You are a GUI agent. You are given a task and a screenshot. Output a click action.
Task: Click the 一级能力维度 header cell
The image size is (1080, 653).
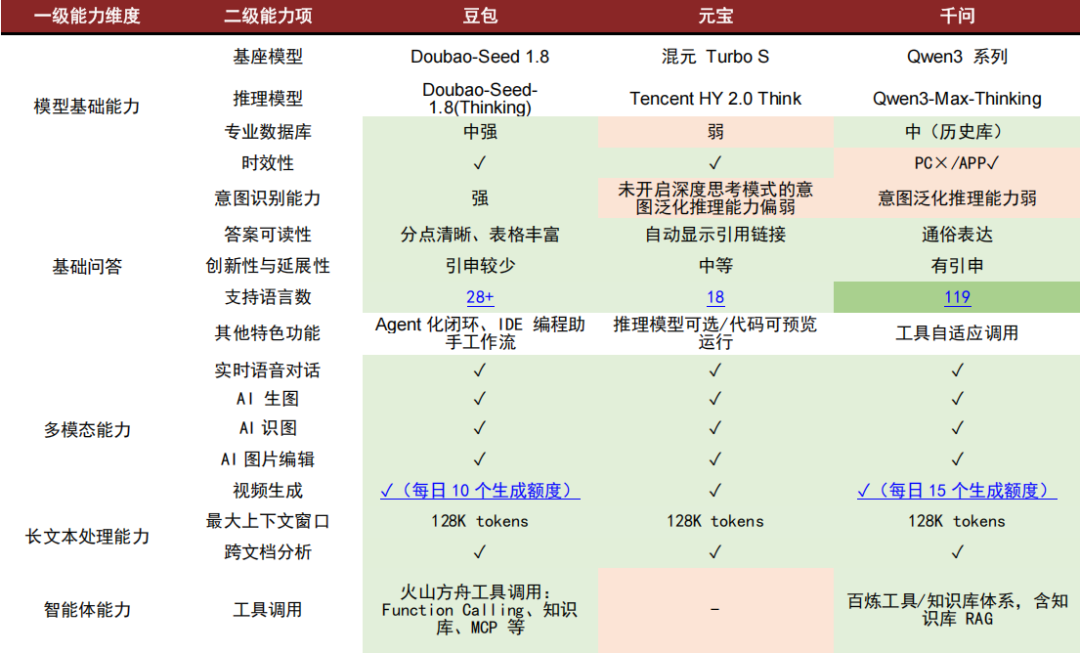point(87,17)
